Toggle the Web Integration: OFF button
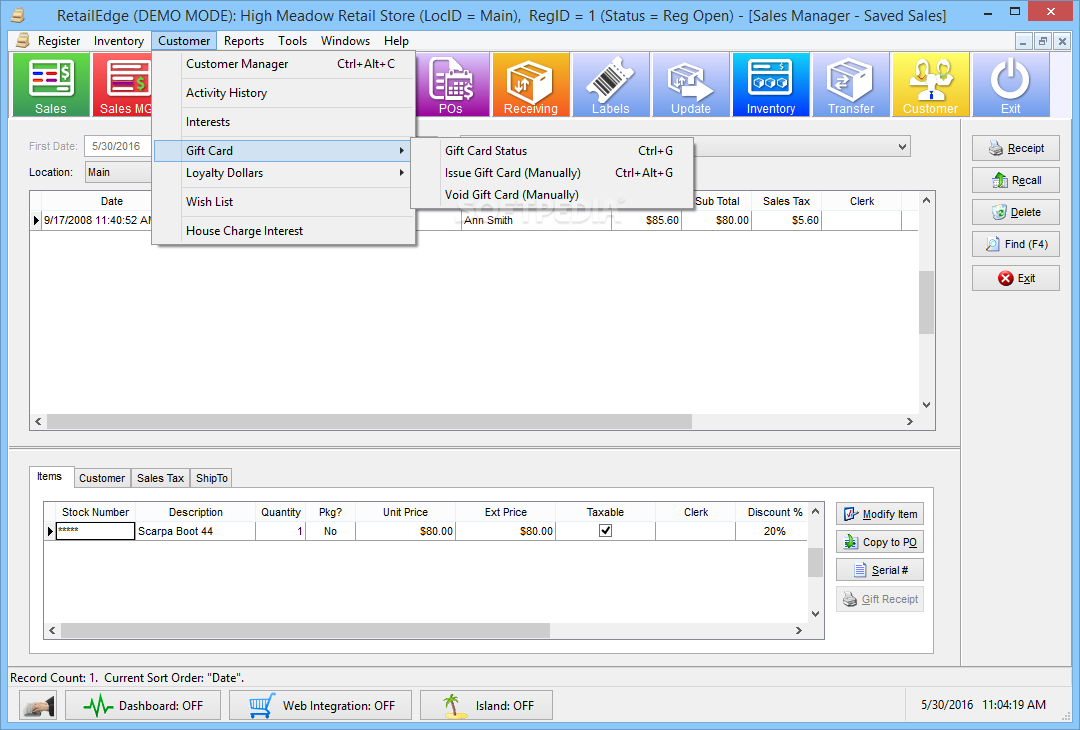This screenshot has width=1080, height=730. pos(320,705)
